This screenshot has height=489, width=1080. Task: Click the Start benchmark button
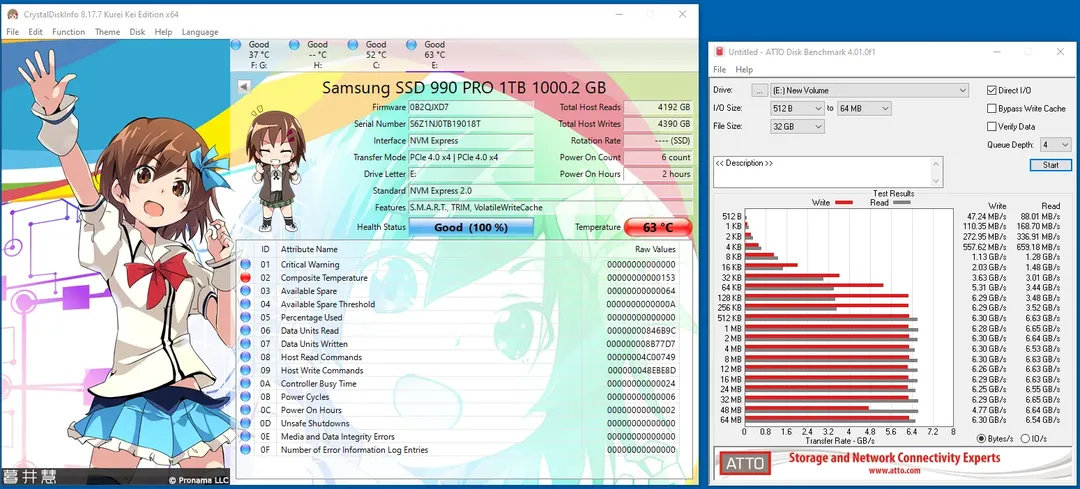tap(1050, 165)
